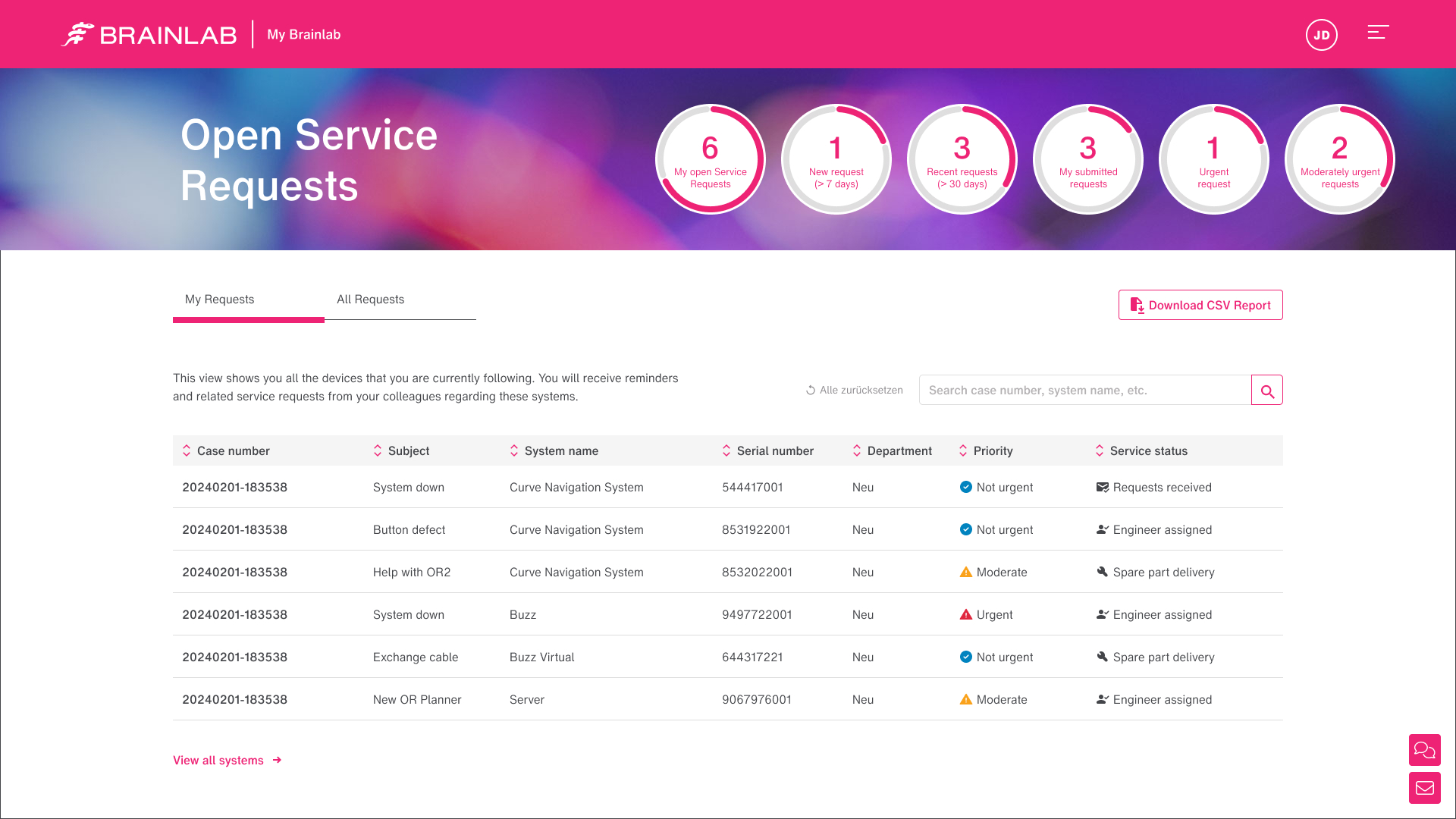Screen dimensions: 1456x819
Task: Click the New OR Planner subject
Action: coord(417,700)
